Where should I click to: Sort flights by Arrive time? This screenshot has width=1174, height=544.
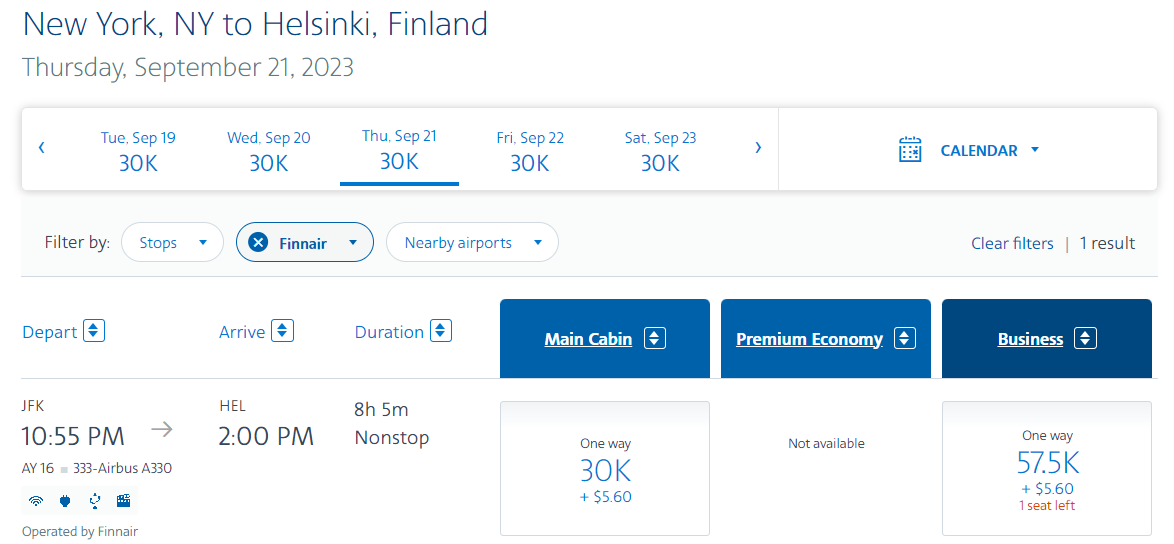click(x=283, y=331)
